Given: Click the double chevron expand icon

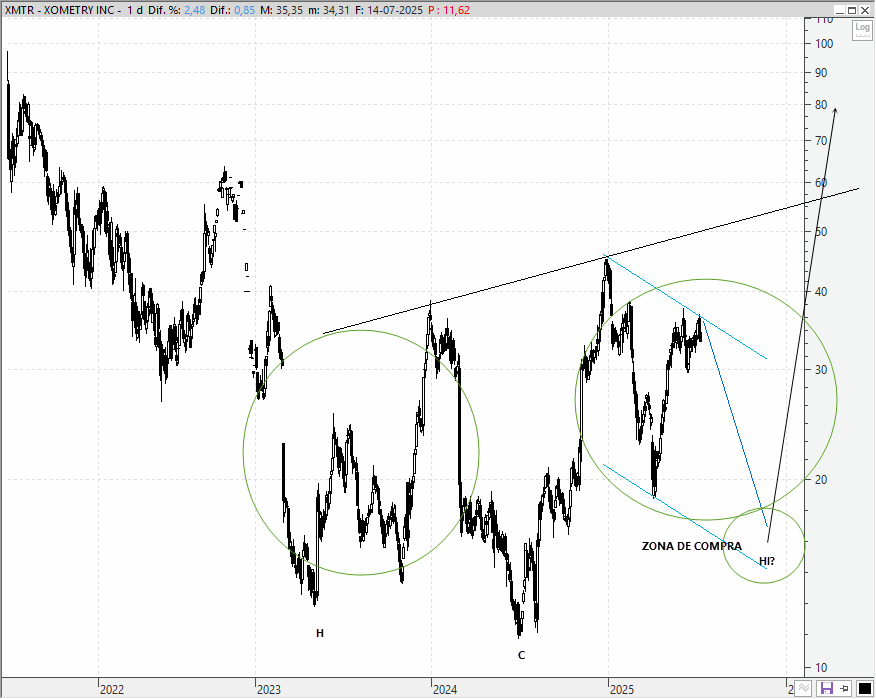Looking at the screenshot, I should [x=803, y=688].
